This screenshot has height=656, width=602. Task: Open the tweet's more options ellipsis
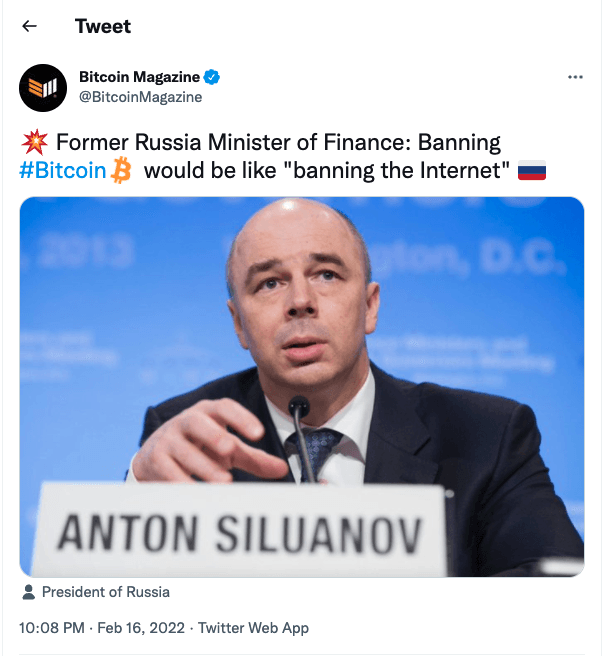[575, 78]
